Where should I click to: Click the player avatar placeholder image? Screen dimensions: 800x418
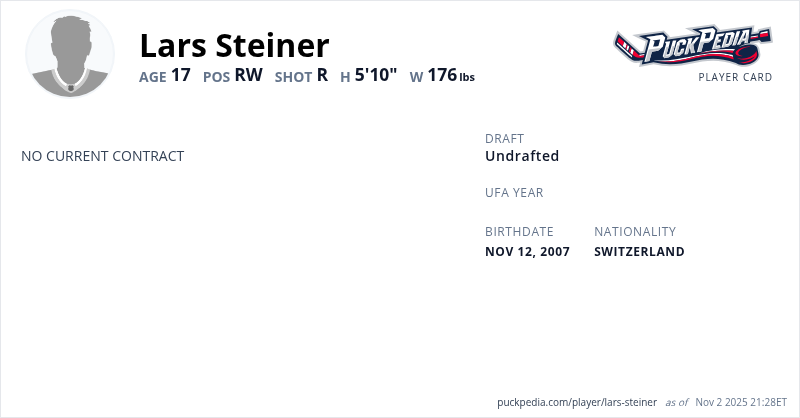pos(70,54)
